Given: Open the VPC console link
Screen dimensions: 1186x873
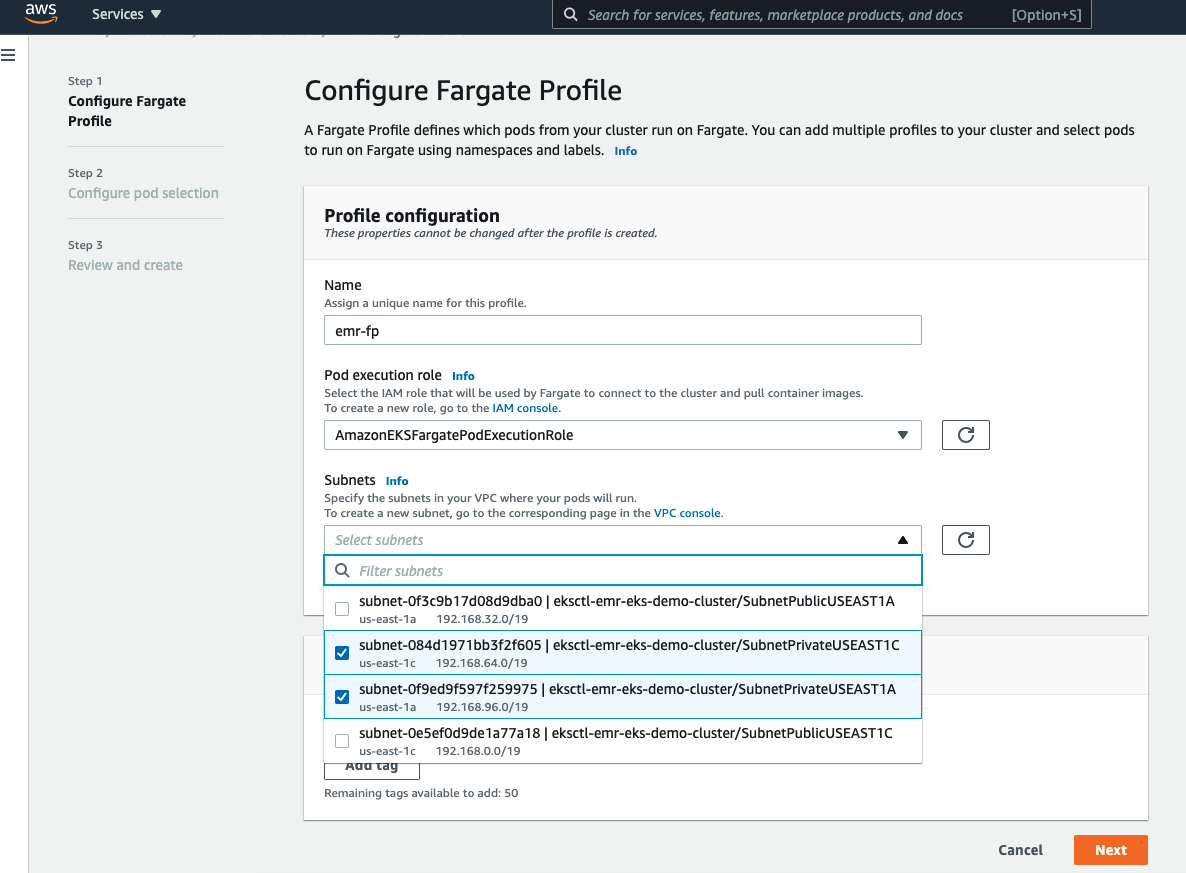Looking at the screenshot, I should pyautogui.click(x=687, y=512).
